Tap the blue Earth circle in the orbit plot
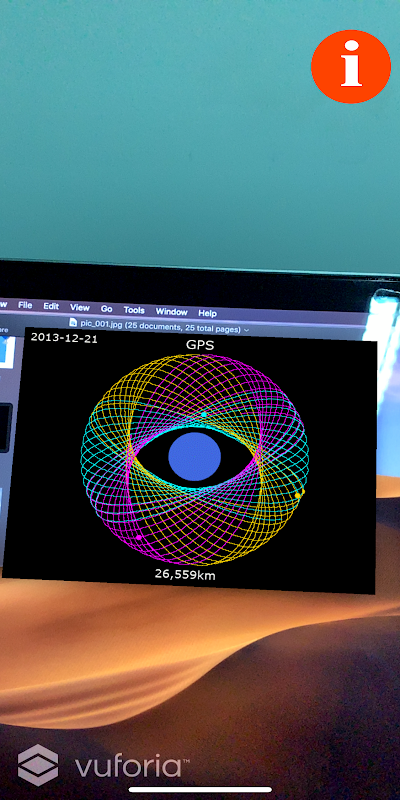Image resolution: width=400 pixels, height=800 pixels. pyautogui.click(x=194, y=456)
